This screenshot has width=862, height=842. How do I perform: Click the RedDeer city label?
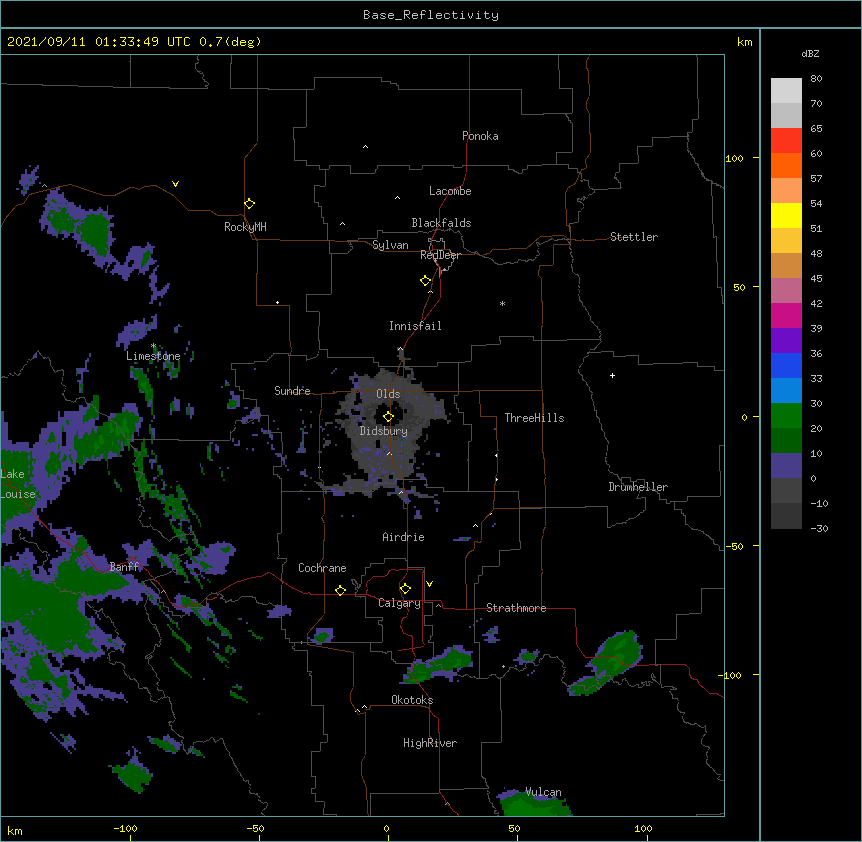[x=440, y=255]
